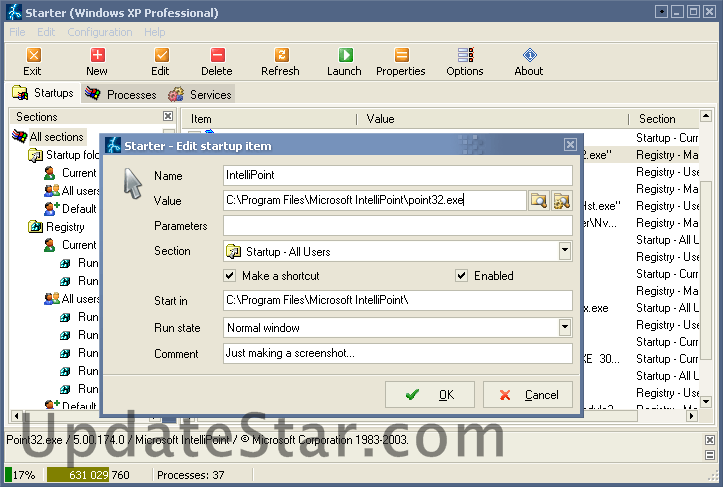The height and width of the screenshot is (487, 723).
Task: Click the Start in input field
Action: [398, 300]
